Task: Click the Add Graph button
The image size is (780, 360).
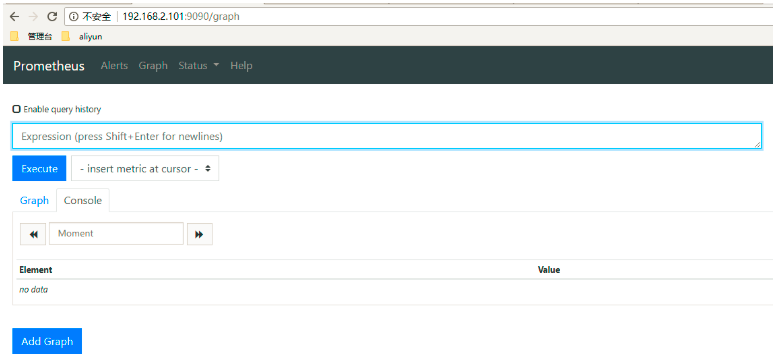Action: (x=47, y=341)
